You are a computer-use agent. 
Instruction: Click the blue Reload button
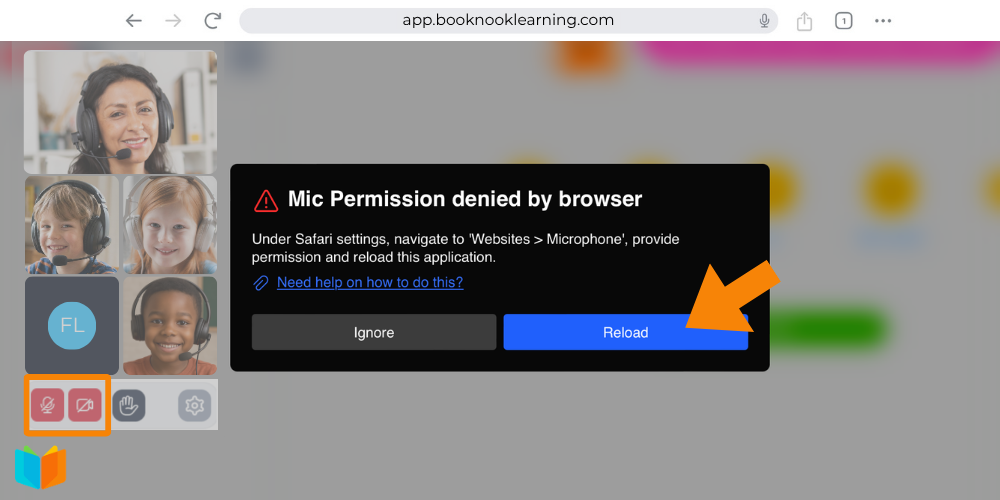click(626, 332)
